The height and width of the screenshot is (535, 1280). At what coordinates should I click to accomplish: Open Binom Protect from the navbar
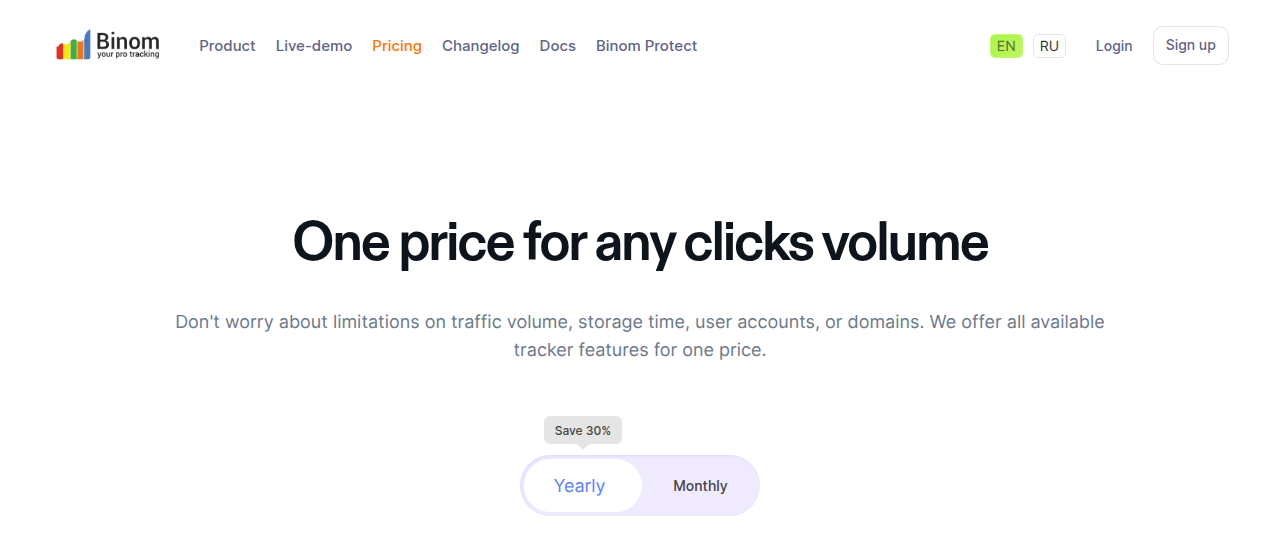[647, 46]
